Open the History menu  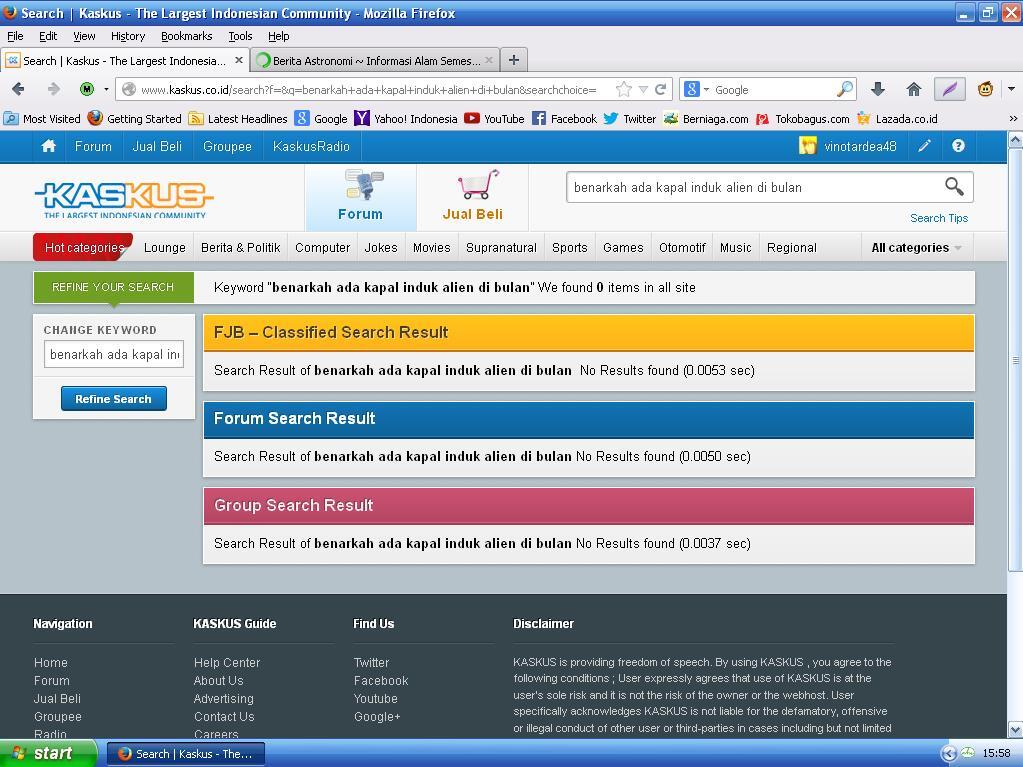click(128, 36)
